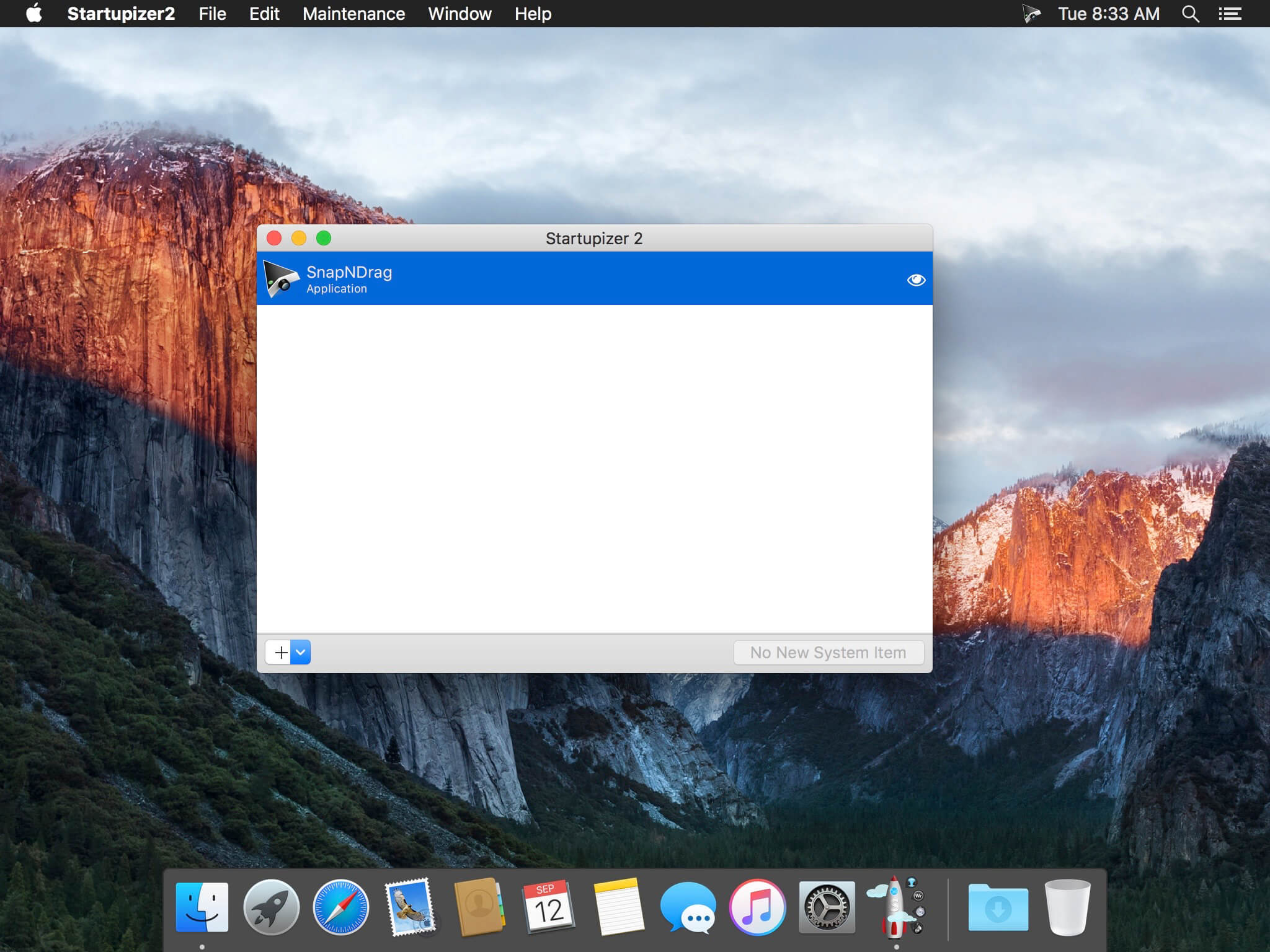The image size is (1270, 952).
Task: Open Notification Center list icon
Action: click(x=1230, y=14)
